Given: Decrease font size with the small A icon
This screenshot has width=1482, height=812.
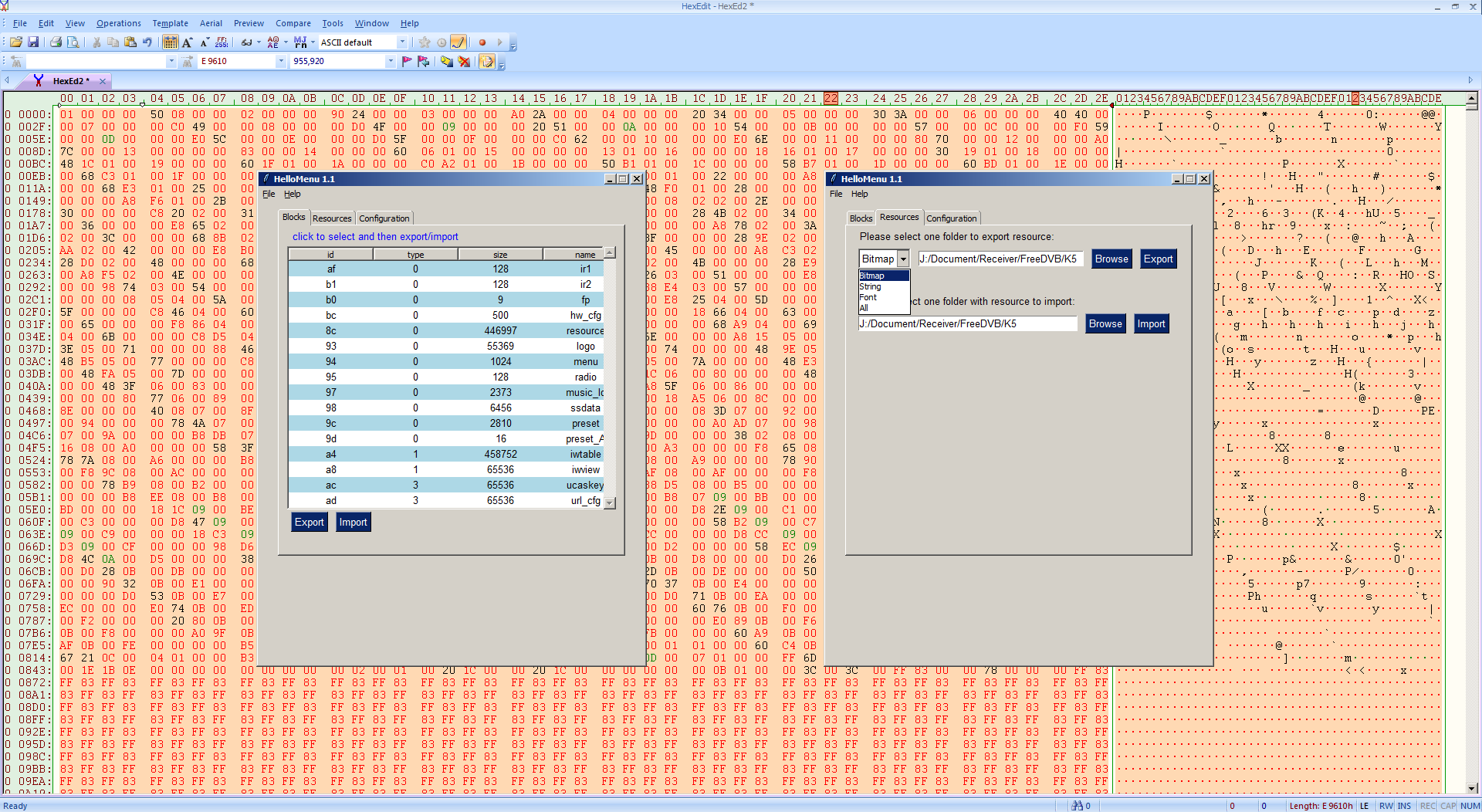Looking at the screenshot, I should pyautogui.click(x=205, y=42).
